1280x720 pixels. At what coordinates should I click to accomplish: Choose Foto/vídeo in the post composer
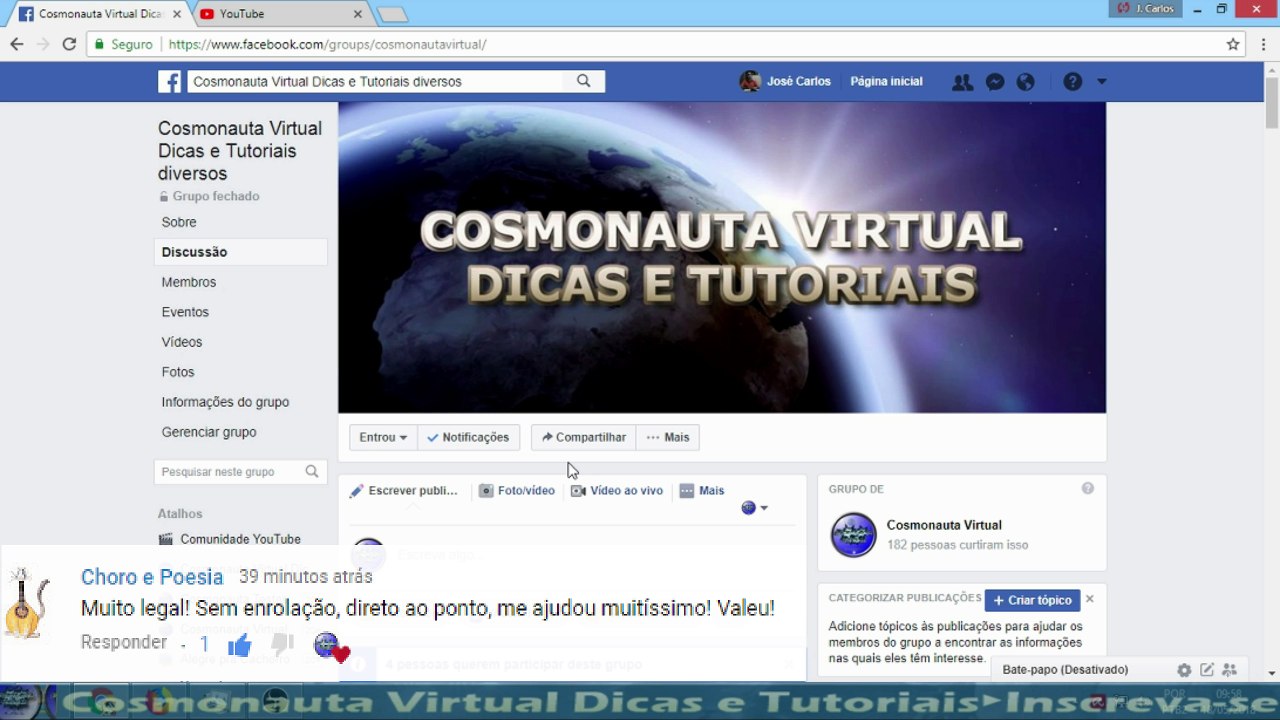tap(517, 491)
